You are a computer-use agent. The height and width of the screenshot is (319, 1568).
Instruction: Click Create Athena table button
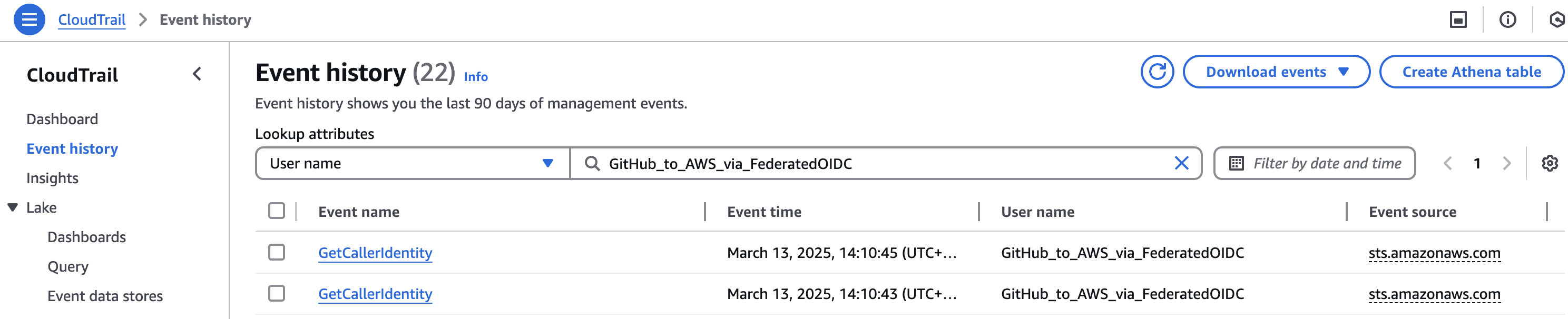tap(1471, 72)
